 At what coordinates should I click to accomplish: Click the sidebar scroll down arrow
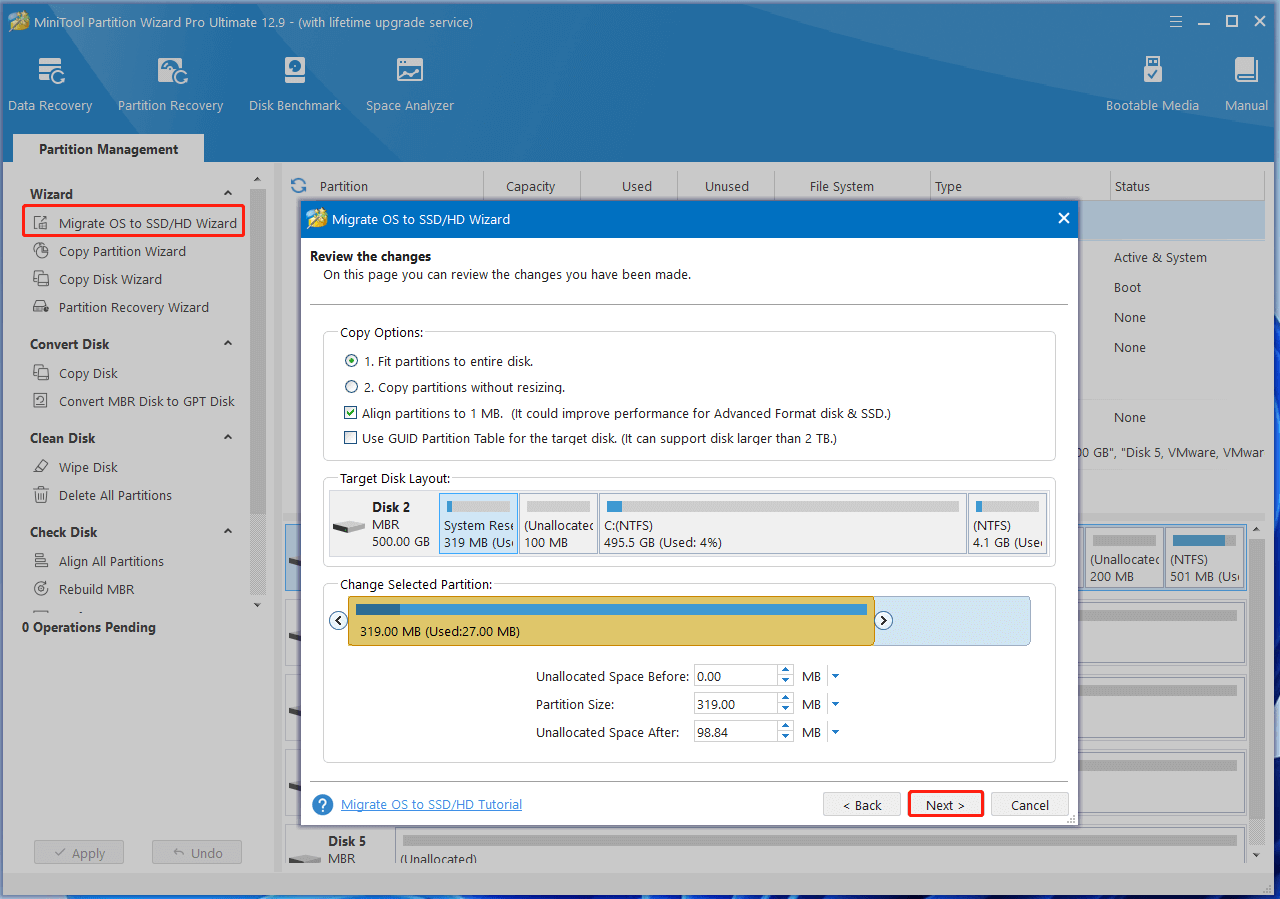257,604
